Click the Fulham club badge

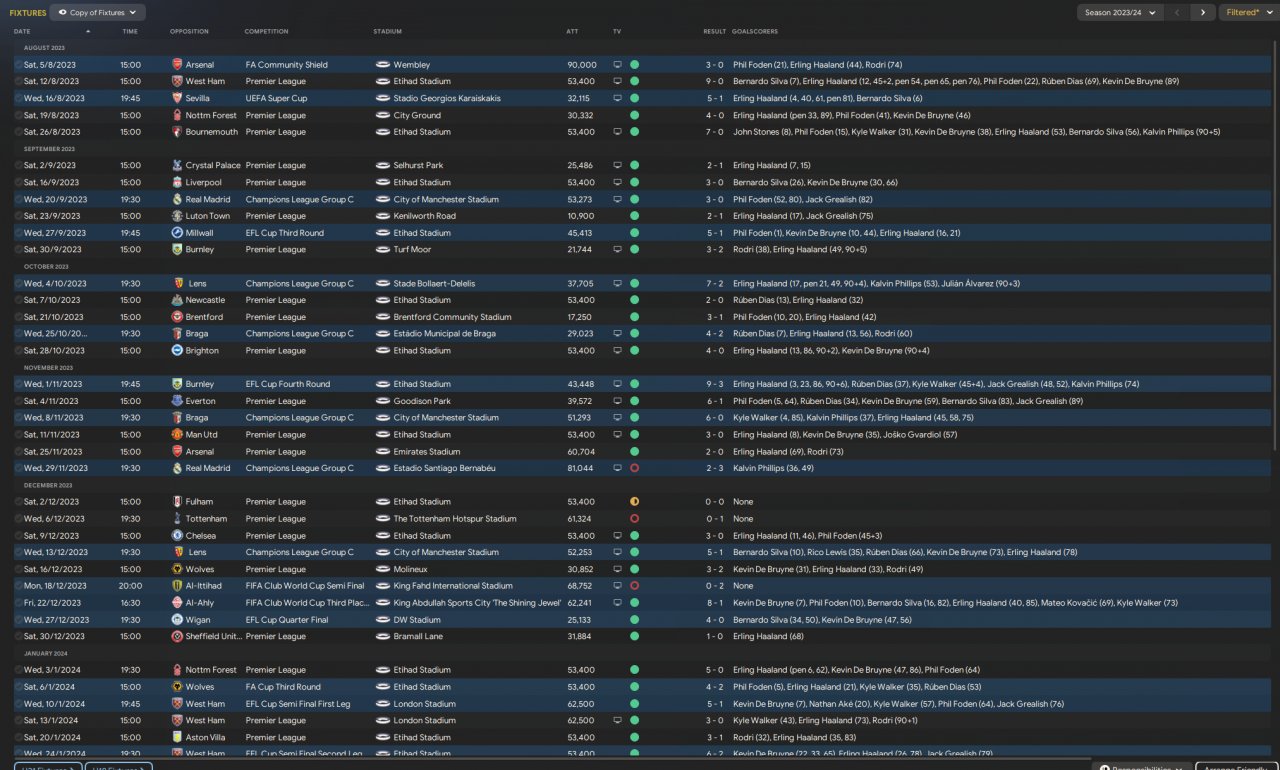point(177,502)
